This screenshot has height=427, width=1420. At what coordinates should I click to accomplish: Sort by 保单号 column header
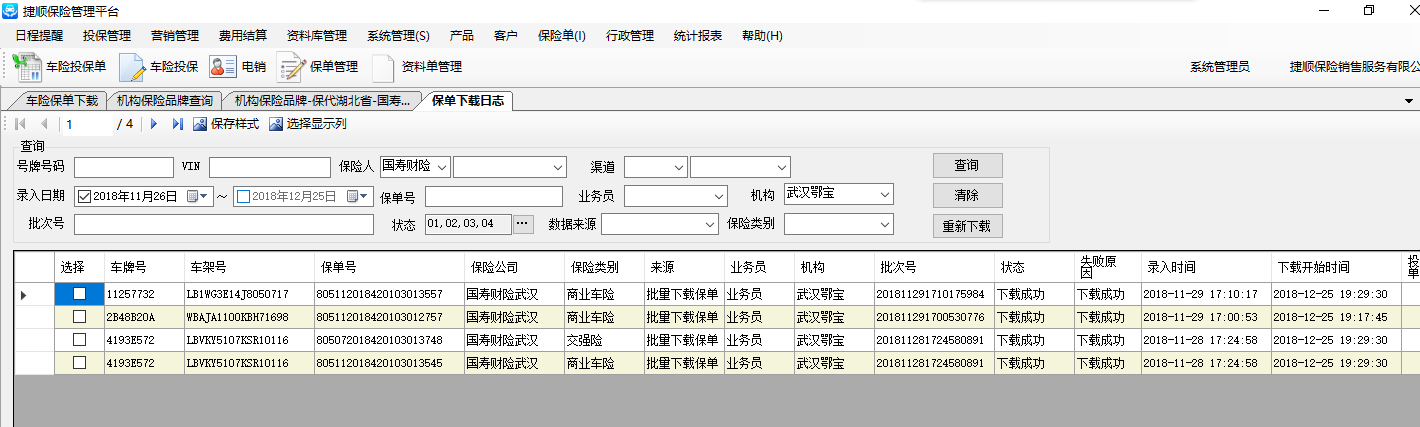[x=388, y=268]
